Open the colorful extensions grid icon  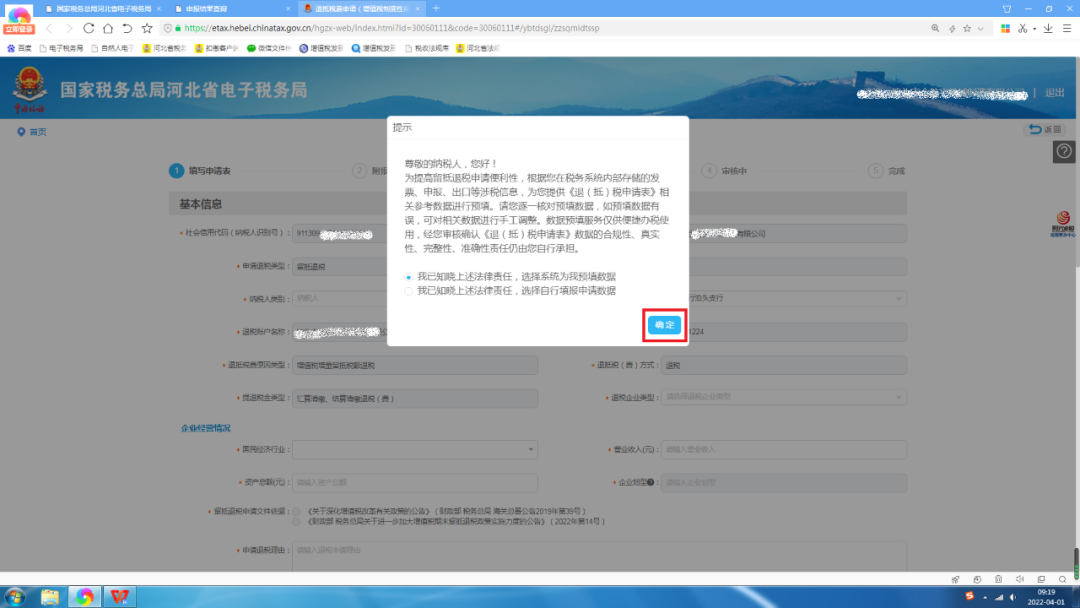1006,28
